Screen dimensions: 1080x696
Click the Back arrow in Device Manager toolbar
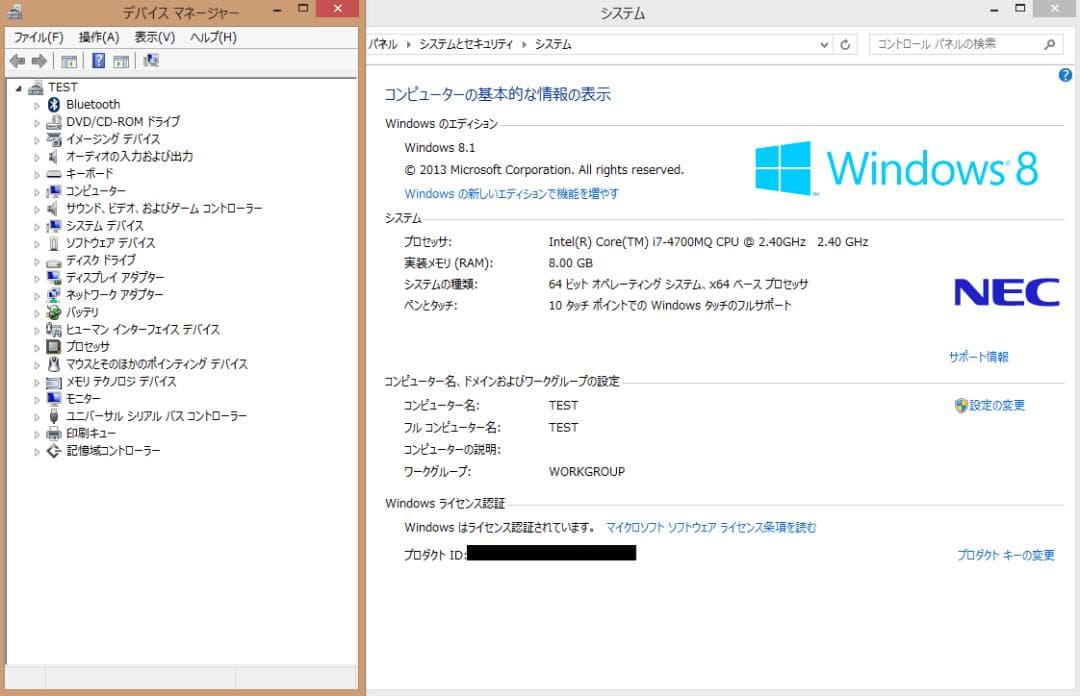(x=18, y=61)
